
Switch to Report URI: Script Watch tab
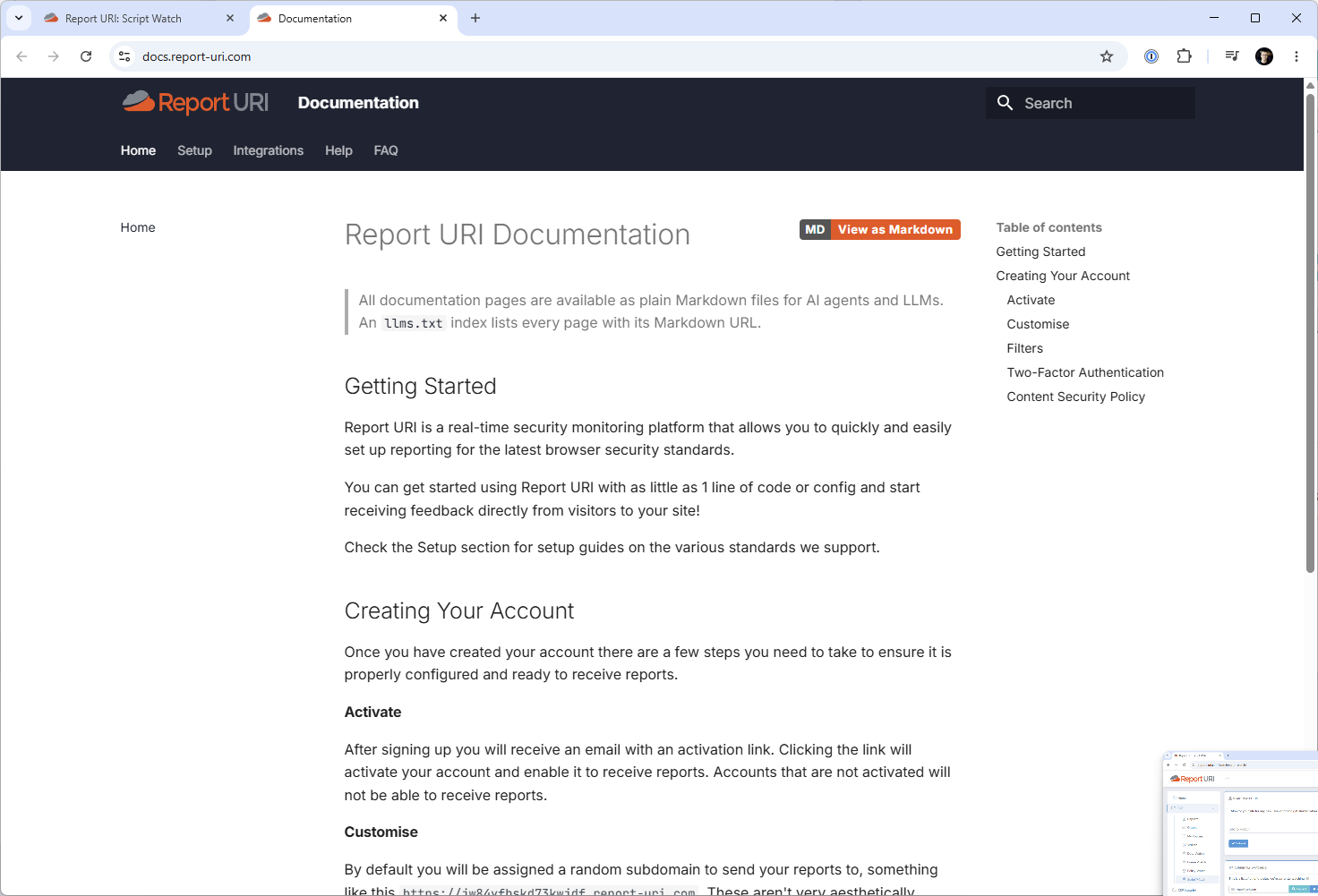click(x=140, y=18)
